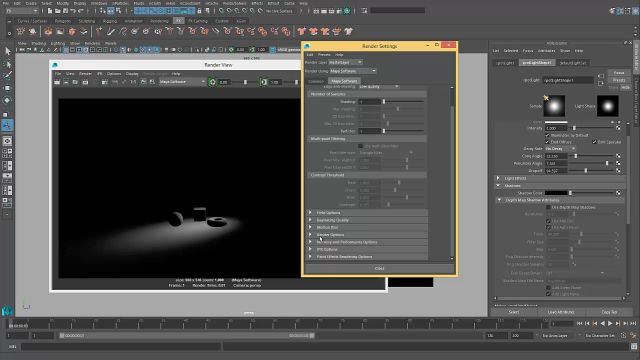Click the new scene icon in status line
Screen dimensions: 640x360
click(50, 11)
